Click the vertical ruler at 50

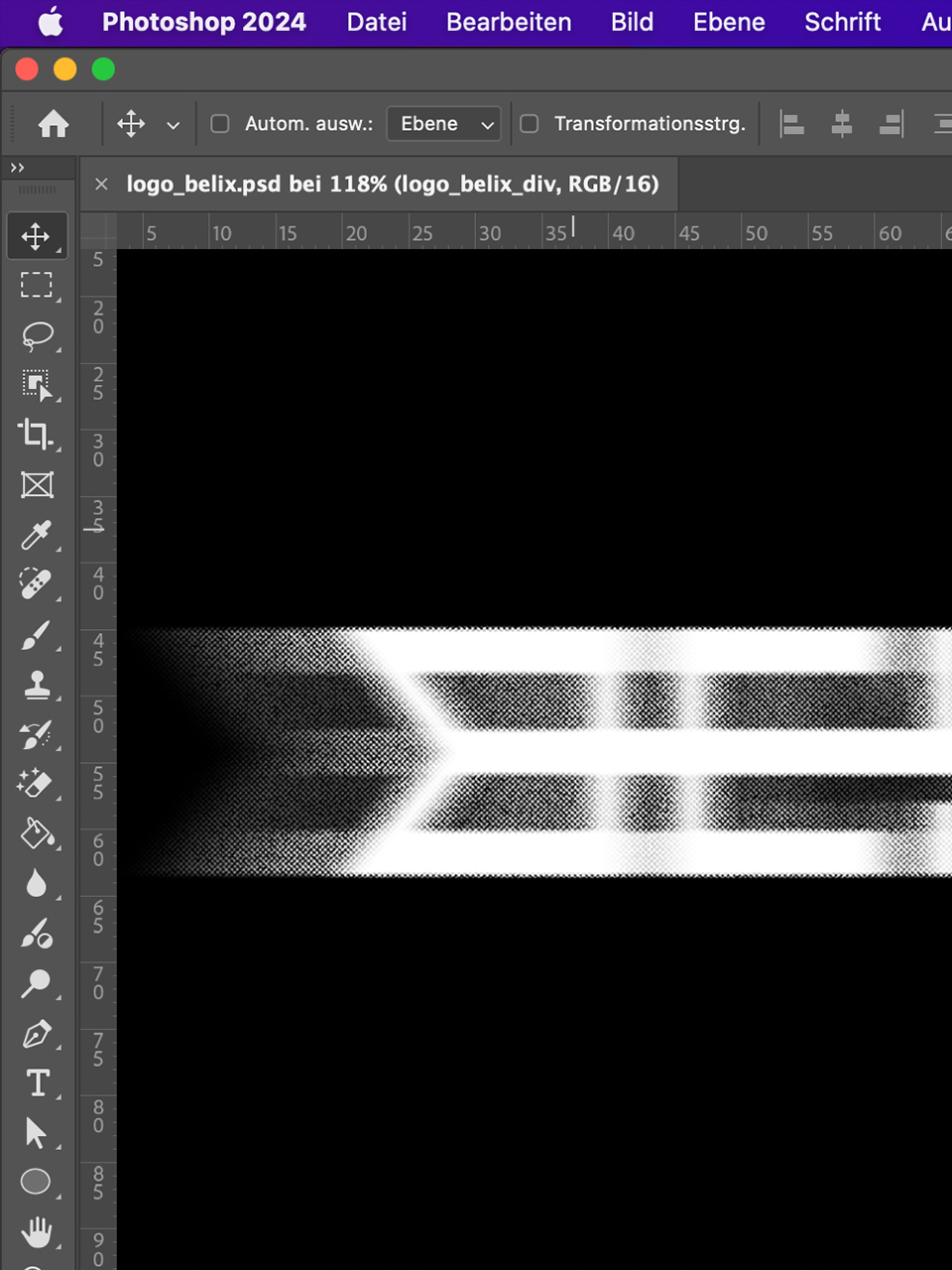click(x=98, y=716)
